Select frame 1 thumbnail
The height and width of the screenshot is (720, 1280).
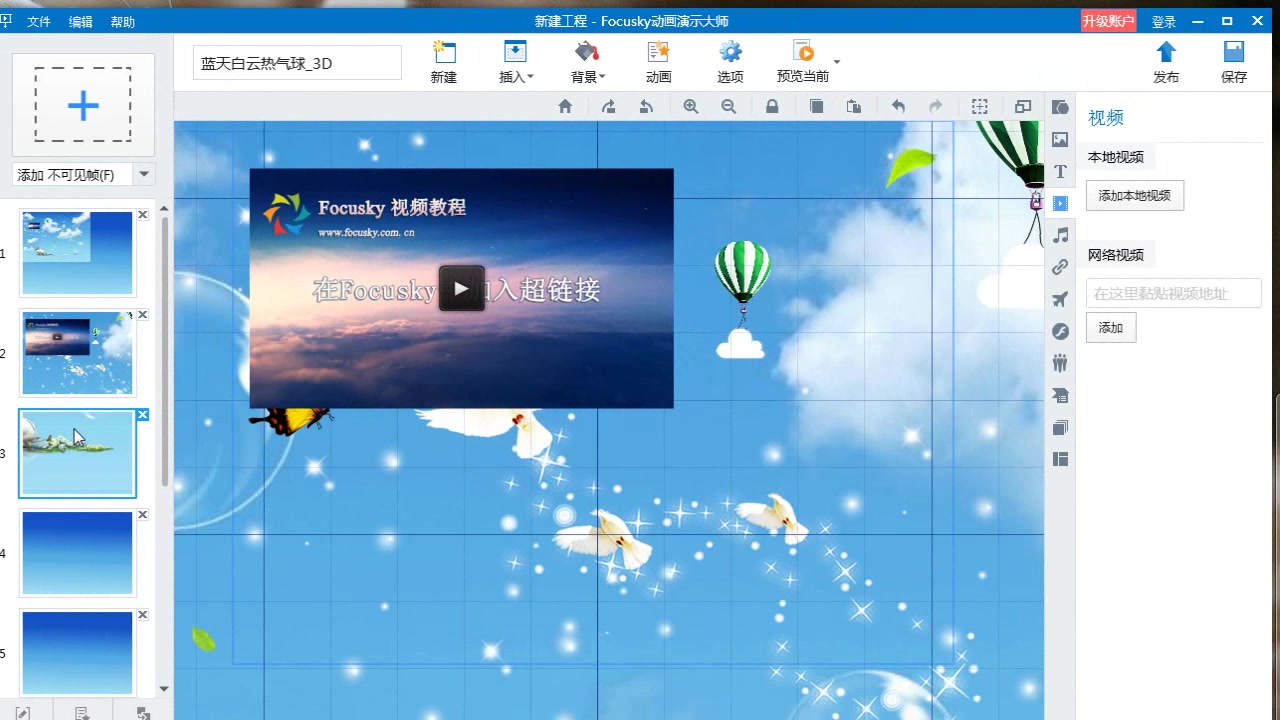click(x=77, y=253)
